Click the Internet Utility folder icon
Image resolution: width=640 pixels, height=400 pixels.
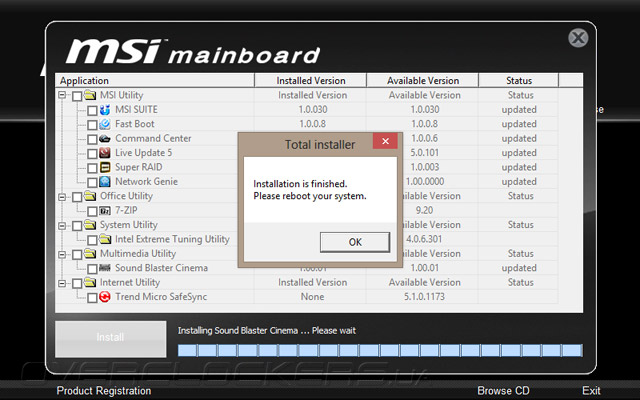(90, 282)
